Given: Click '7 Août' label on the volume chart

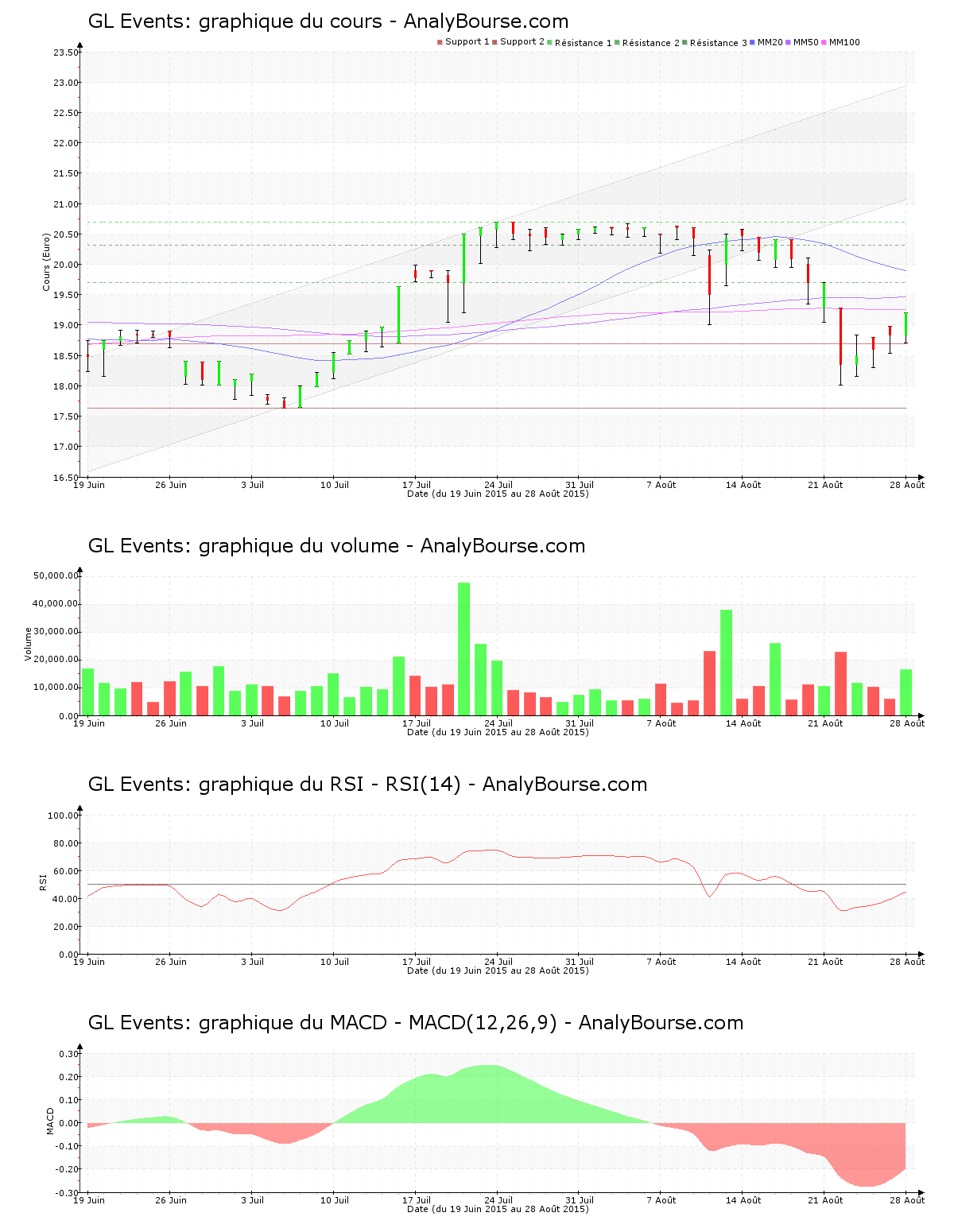Looking at the screenshot, I should pos(661,723).
